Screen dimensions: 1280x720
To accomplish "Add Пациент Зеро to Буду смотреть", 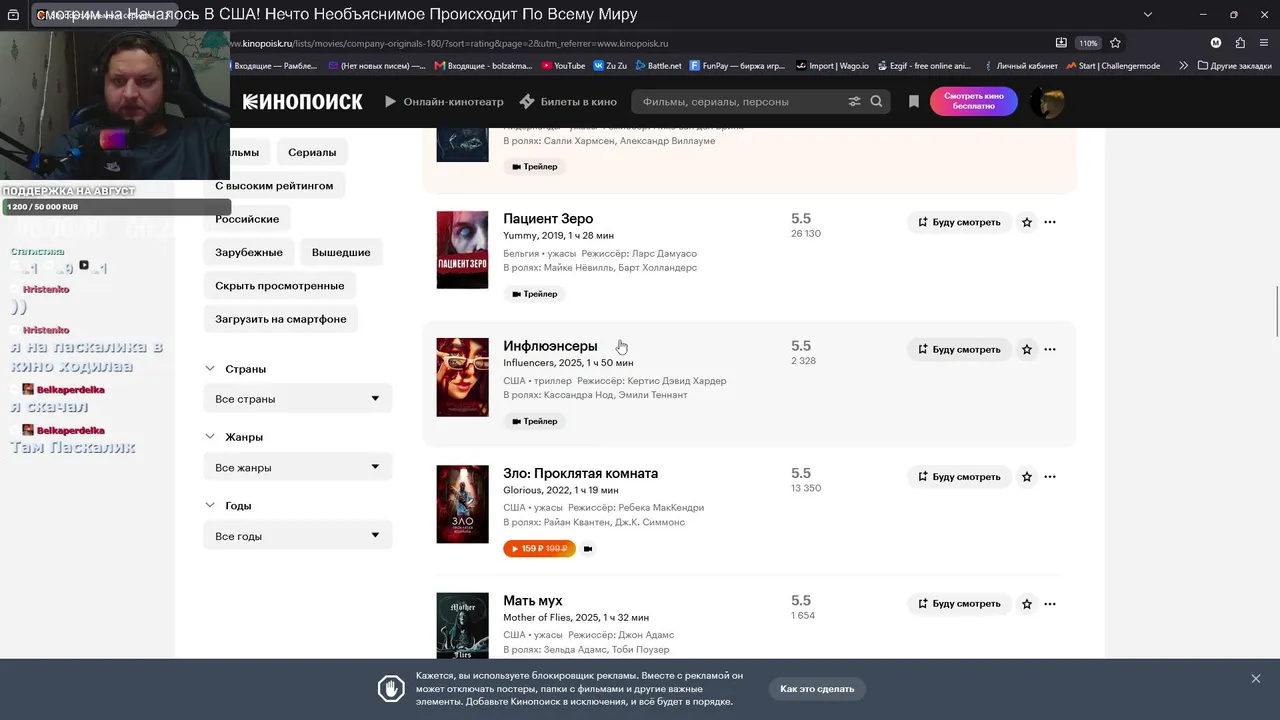I will coord(960,222).
